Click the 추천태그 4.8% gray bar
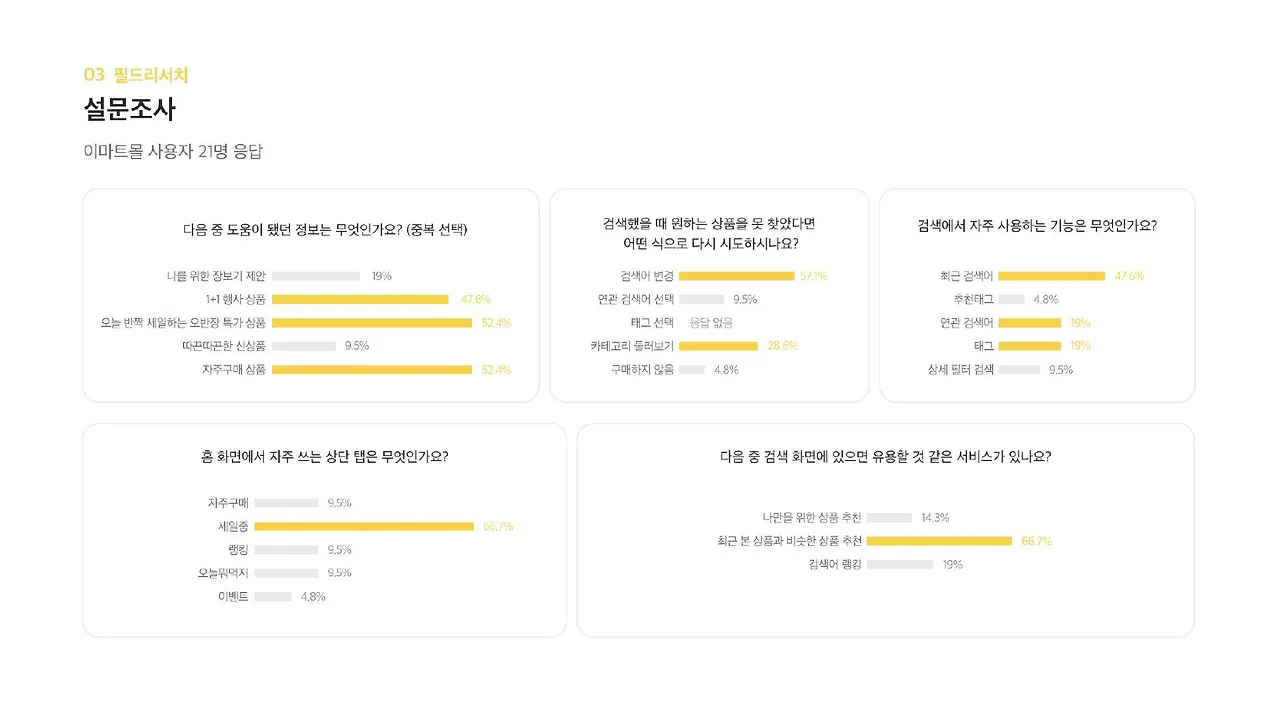The image size is (1280, 718). 1011,299
